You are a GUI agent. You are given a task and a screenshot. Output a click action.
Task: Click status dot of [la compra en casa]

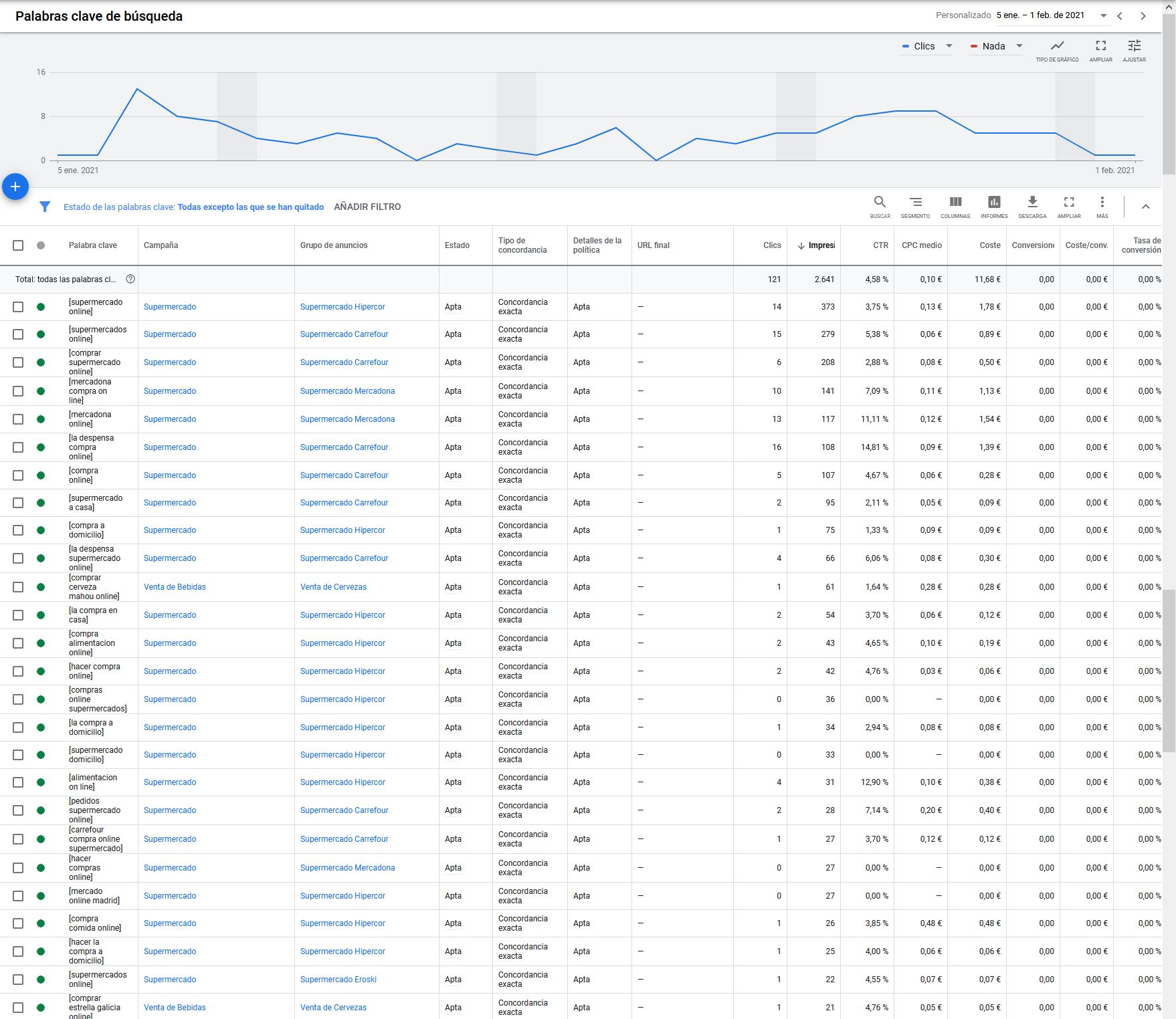41,615
